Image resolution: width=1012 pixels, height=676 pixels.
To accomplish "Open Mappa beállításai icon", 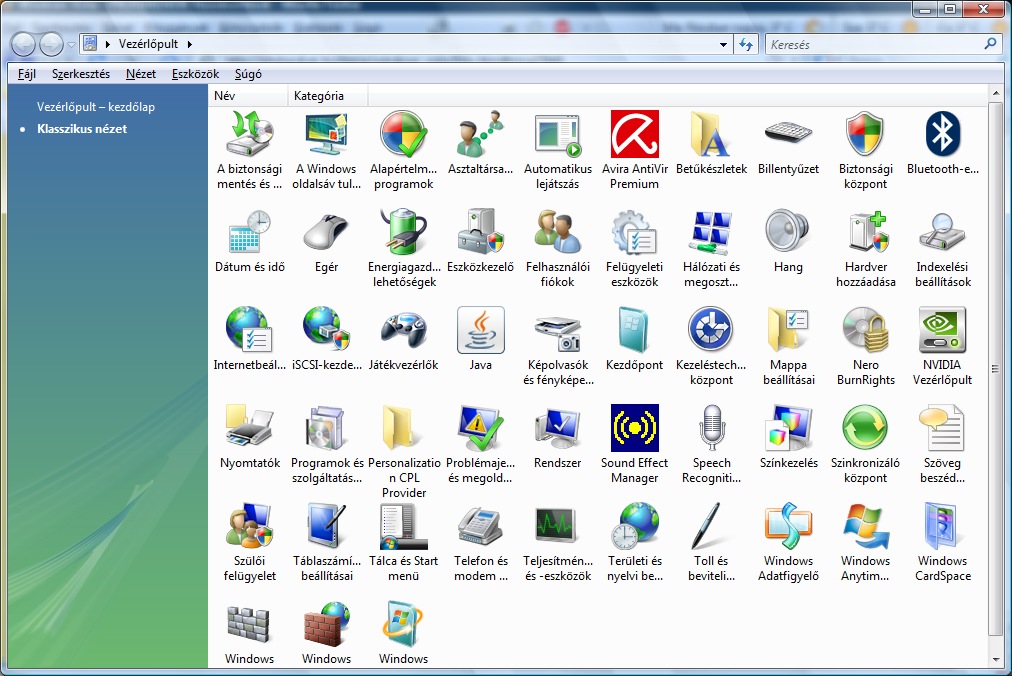I will point(788,331).
